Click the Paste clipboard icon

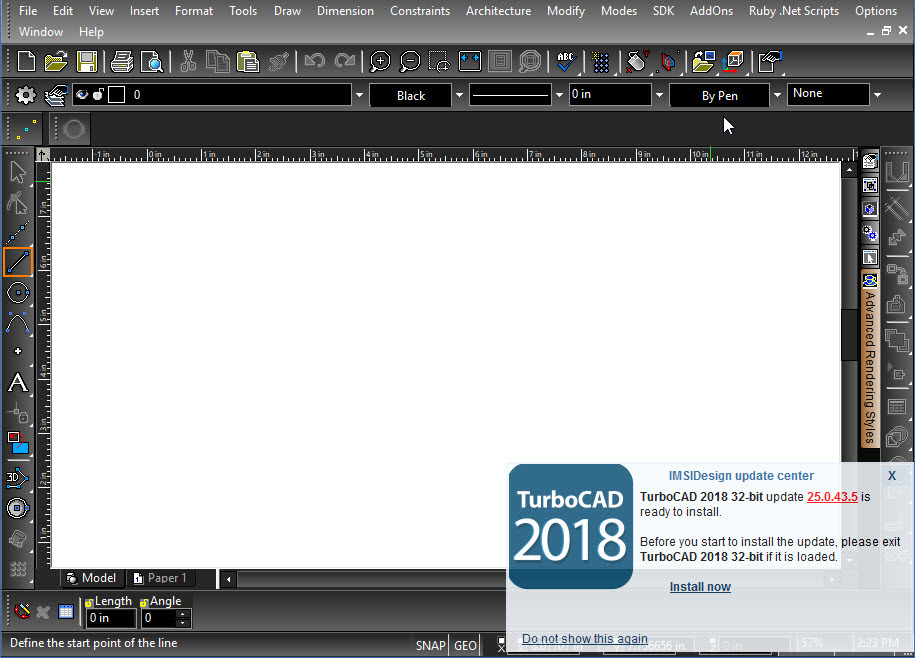[x=247, y=61]
